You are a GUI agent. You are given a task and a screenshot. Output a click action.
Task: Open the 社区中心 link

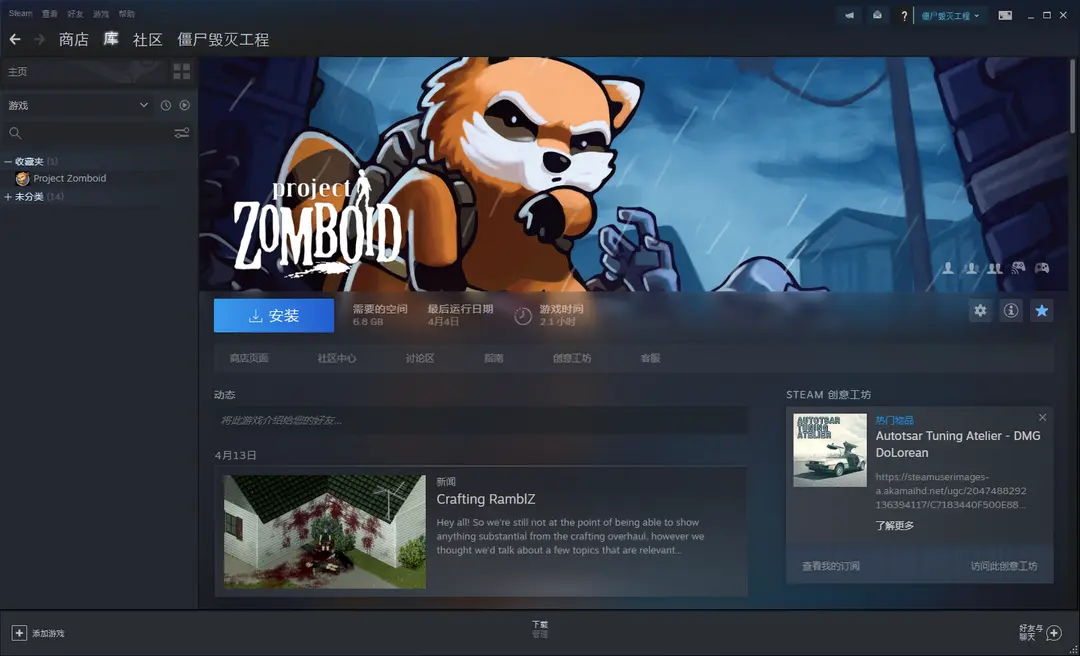coord(337,358)
